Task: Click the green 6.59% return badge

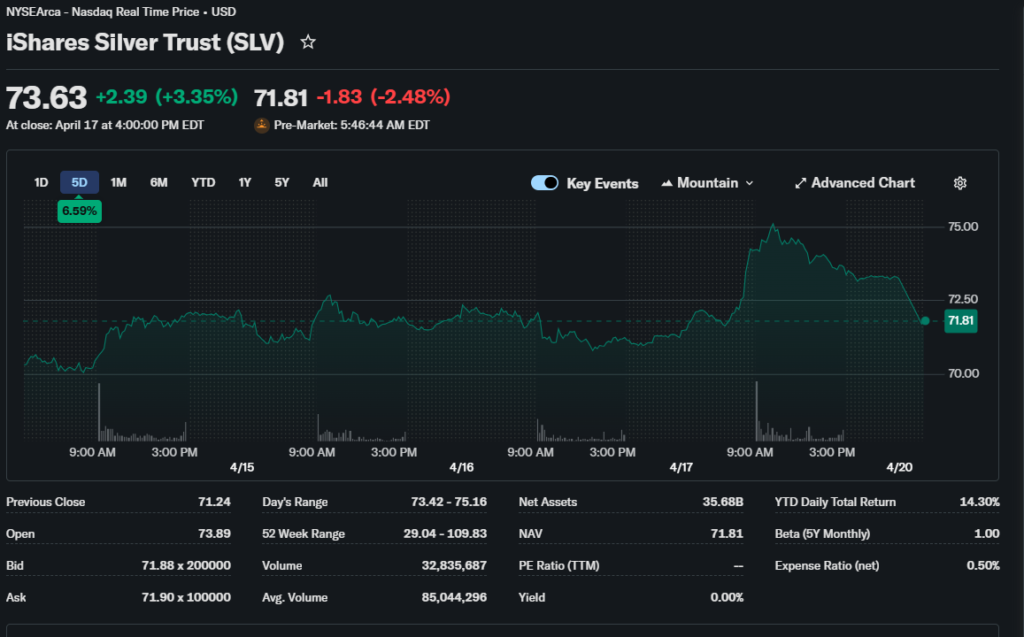Action: (x=79, y=211)
